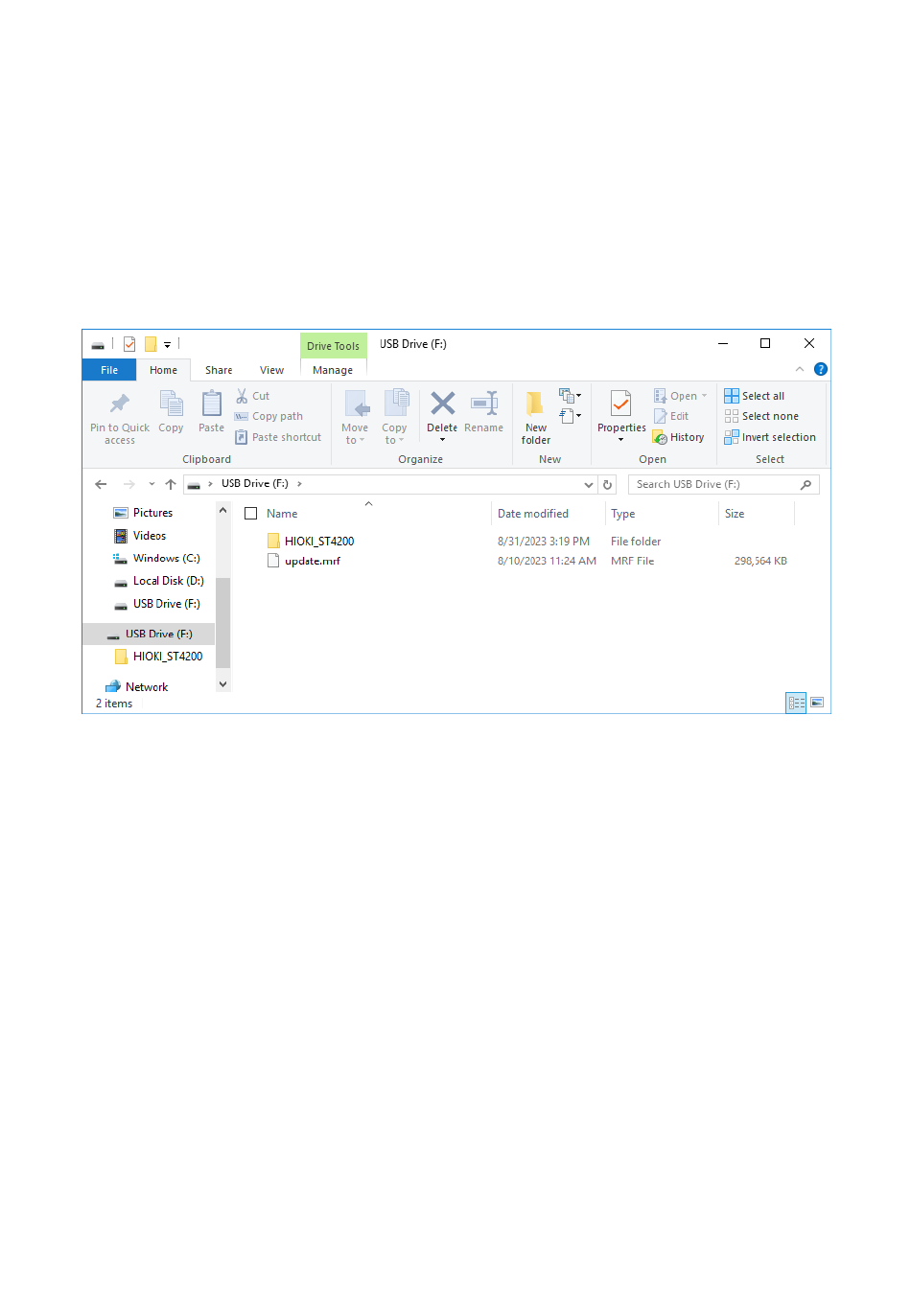Open the Easy access dropdown
The width and height of the screenshot is (911, 1316).
pyautogui.click(x=570, y=415)
